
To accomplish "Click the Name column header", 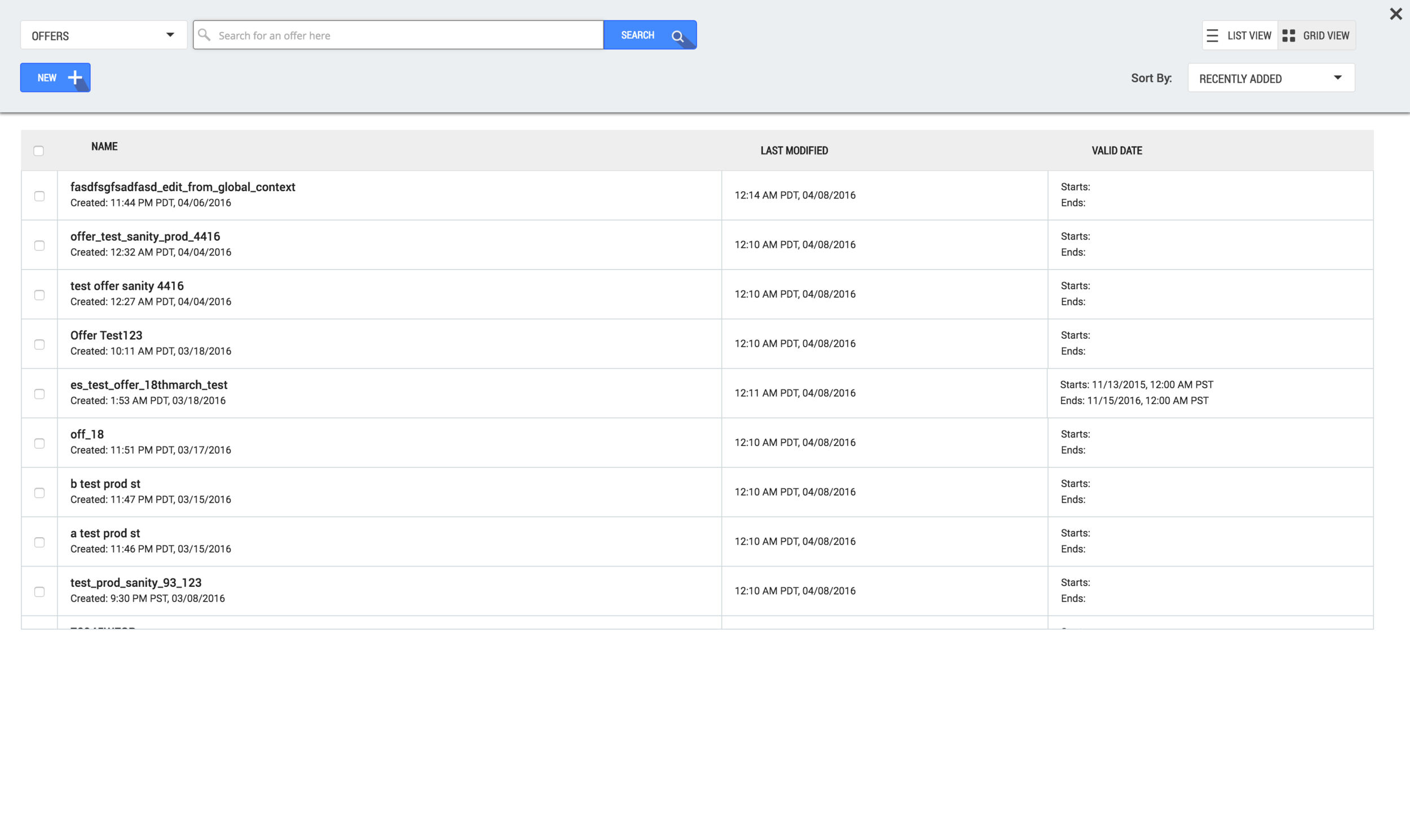I will (104, 147).
